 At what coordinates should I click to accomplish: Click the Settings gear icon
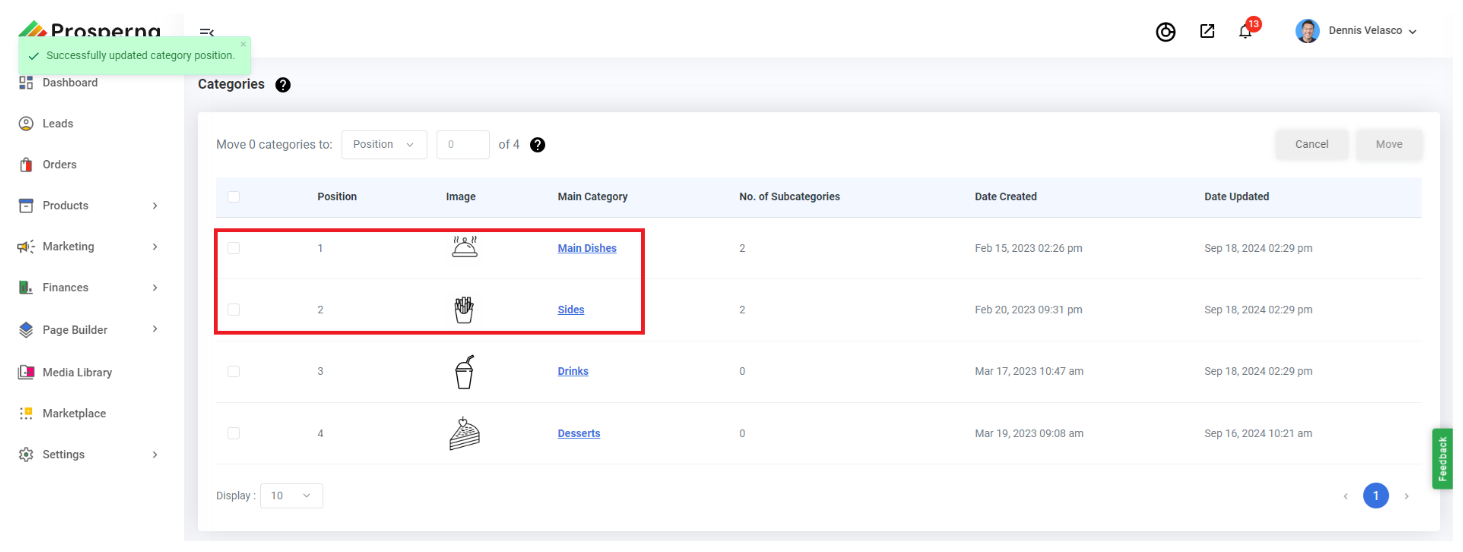pyautogui.click(x=26, y=455)
